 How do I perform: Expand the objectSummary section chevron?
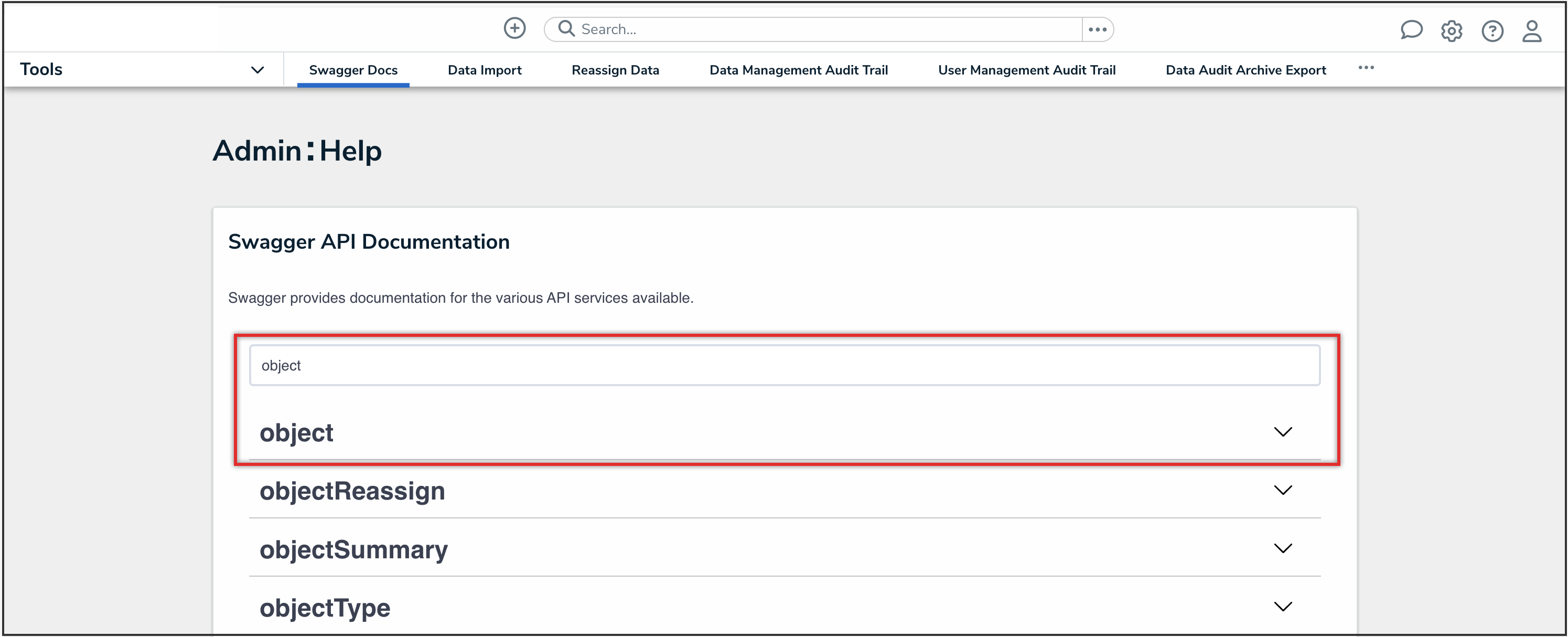click(1283, 549)
